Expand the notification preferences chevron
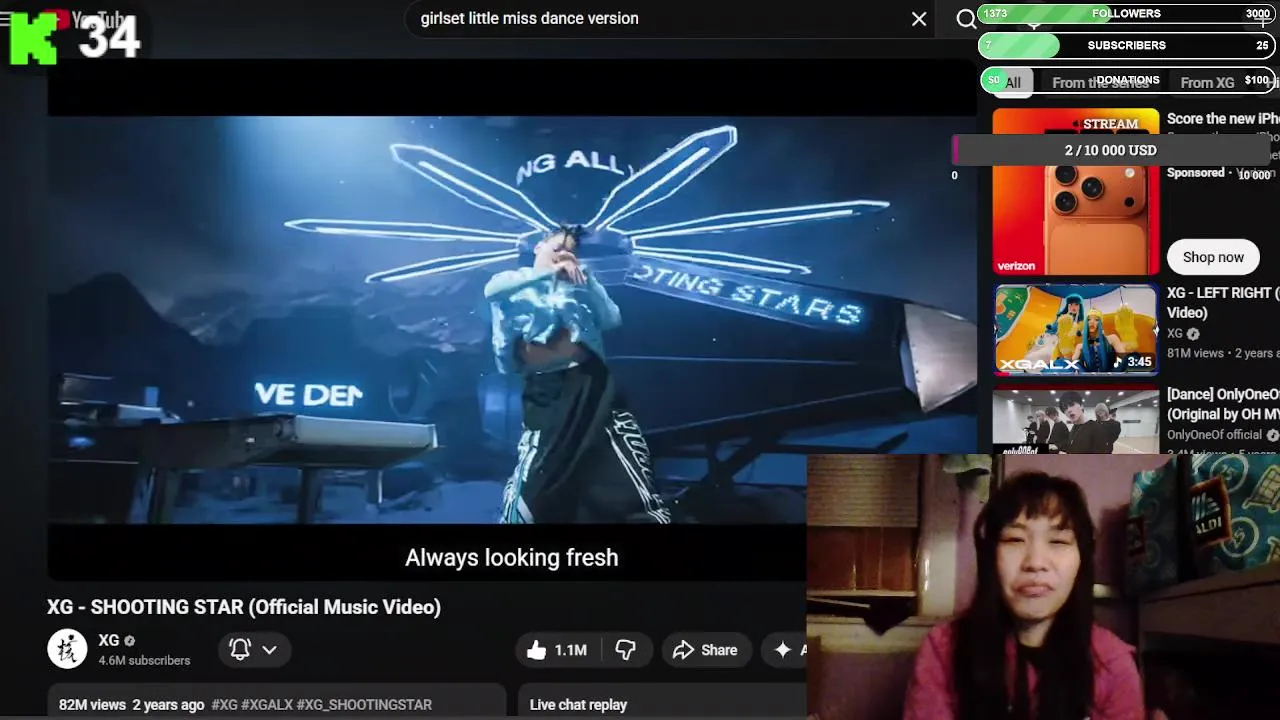 click(269, 649)
